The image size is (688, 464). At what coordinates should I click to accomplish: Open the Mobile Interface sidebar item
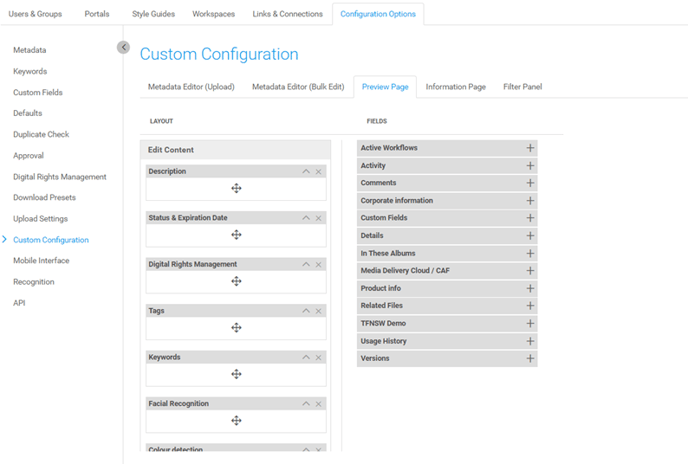pyautogui.click(x=41, y=261)
